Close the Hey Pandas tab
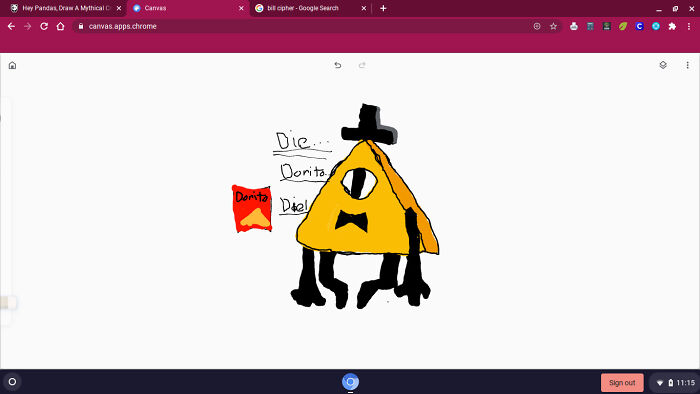This screenshot has width=700, height=394. pos(119,8)
